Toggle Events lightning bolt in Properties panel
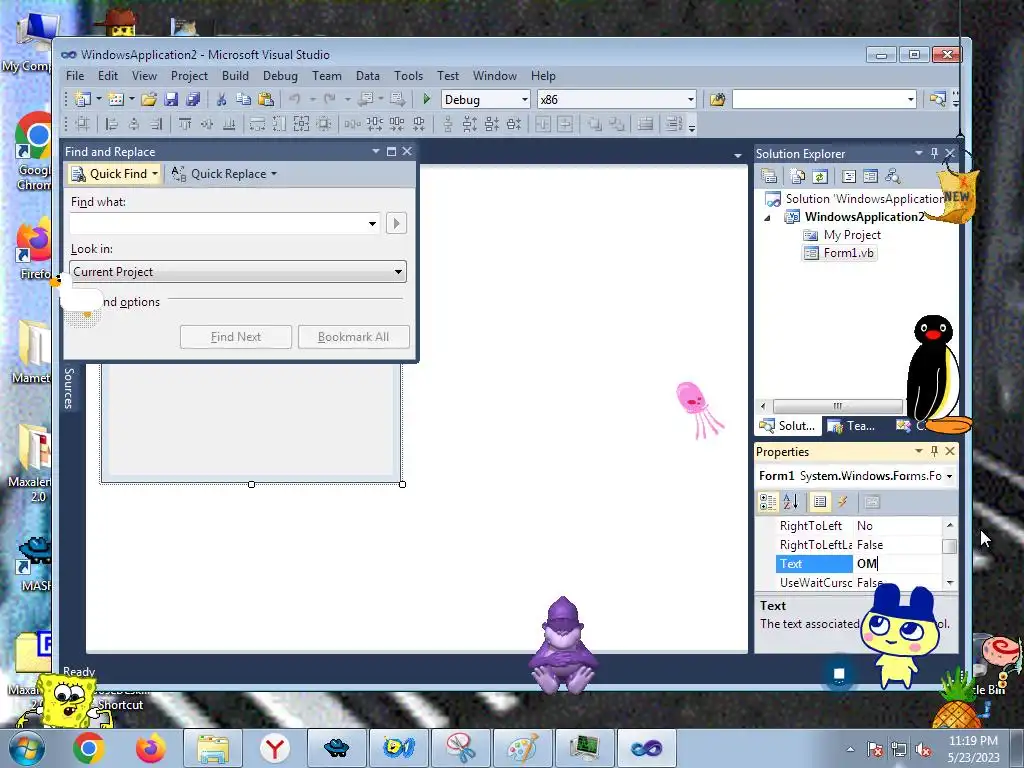This screenshot has width=1024, height=768. (x=842, y=502)
